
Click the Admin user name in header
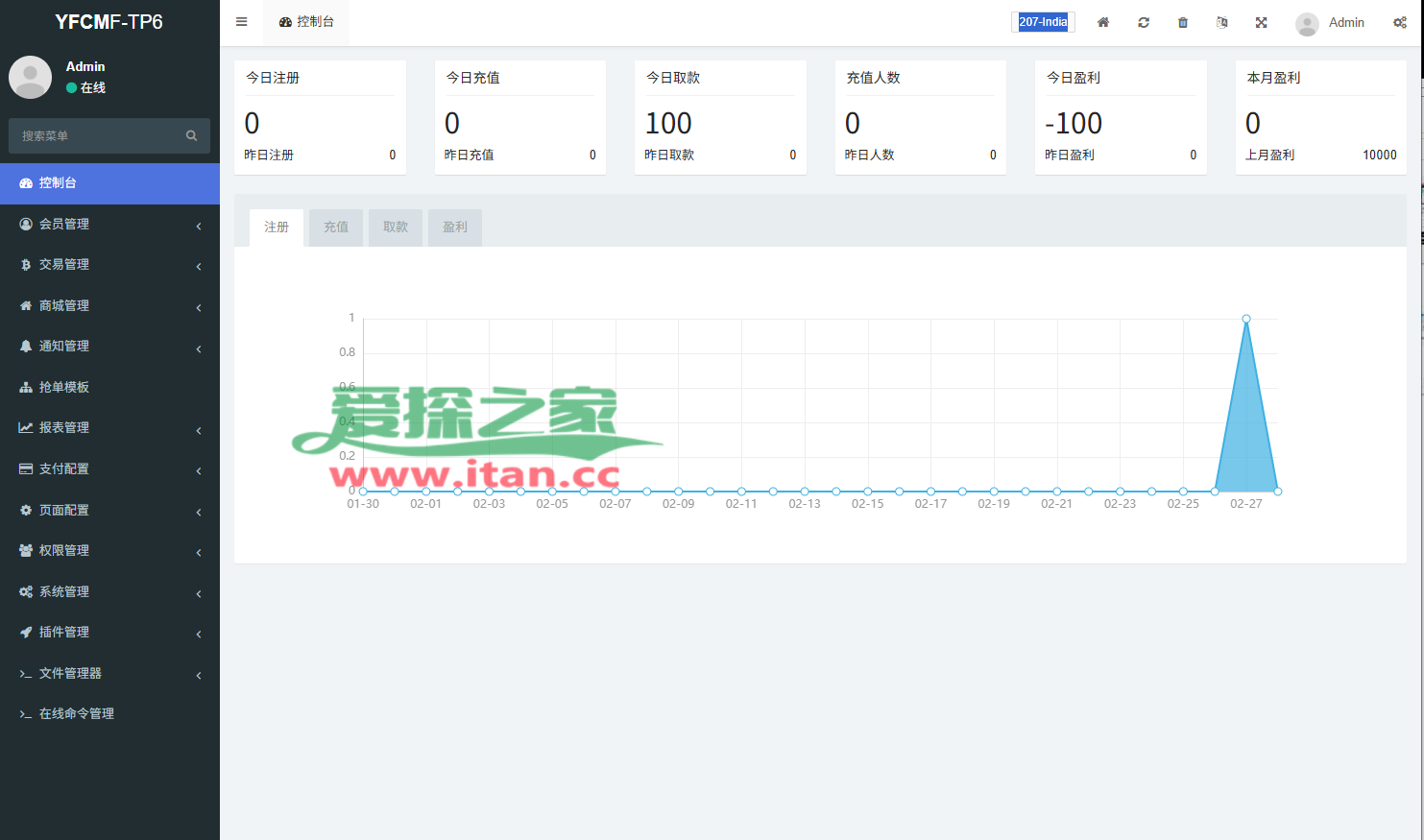1346,23
